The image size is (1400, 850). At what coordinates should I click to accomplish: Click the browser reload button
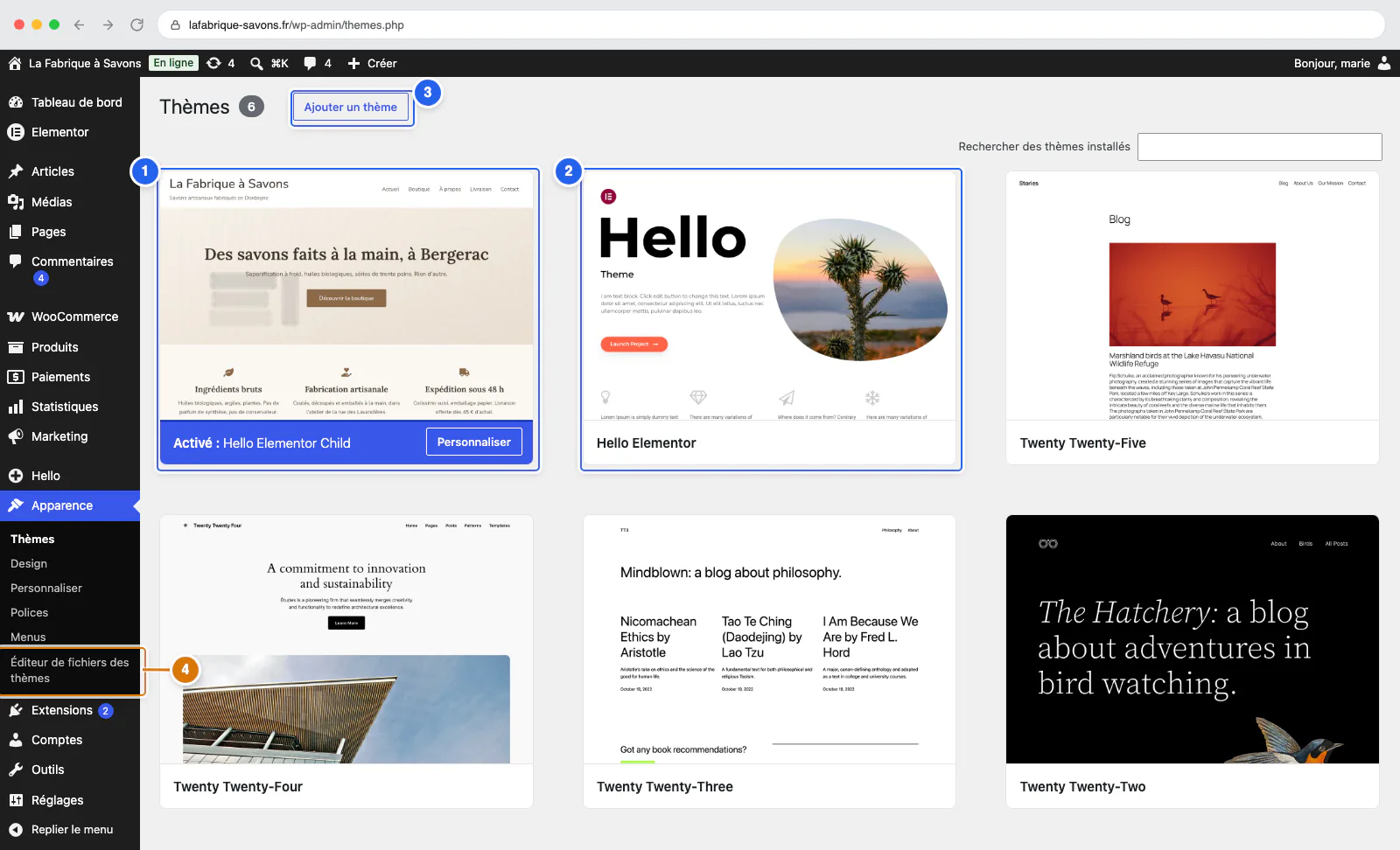(136, 24)
